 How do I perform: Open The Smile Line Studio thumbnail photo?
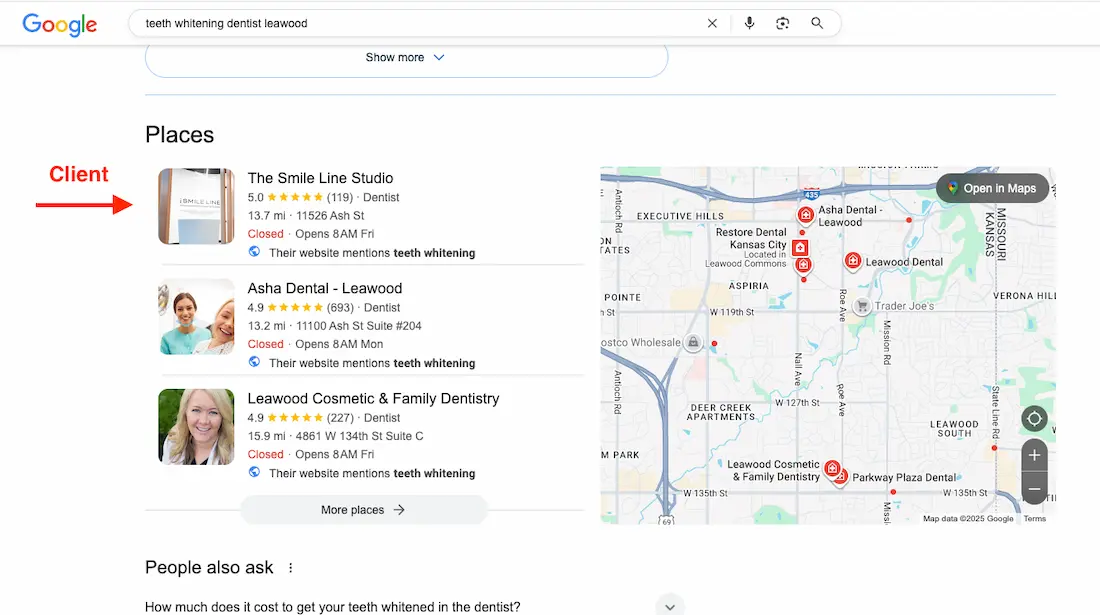(196, 206)
